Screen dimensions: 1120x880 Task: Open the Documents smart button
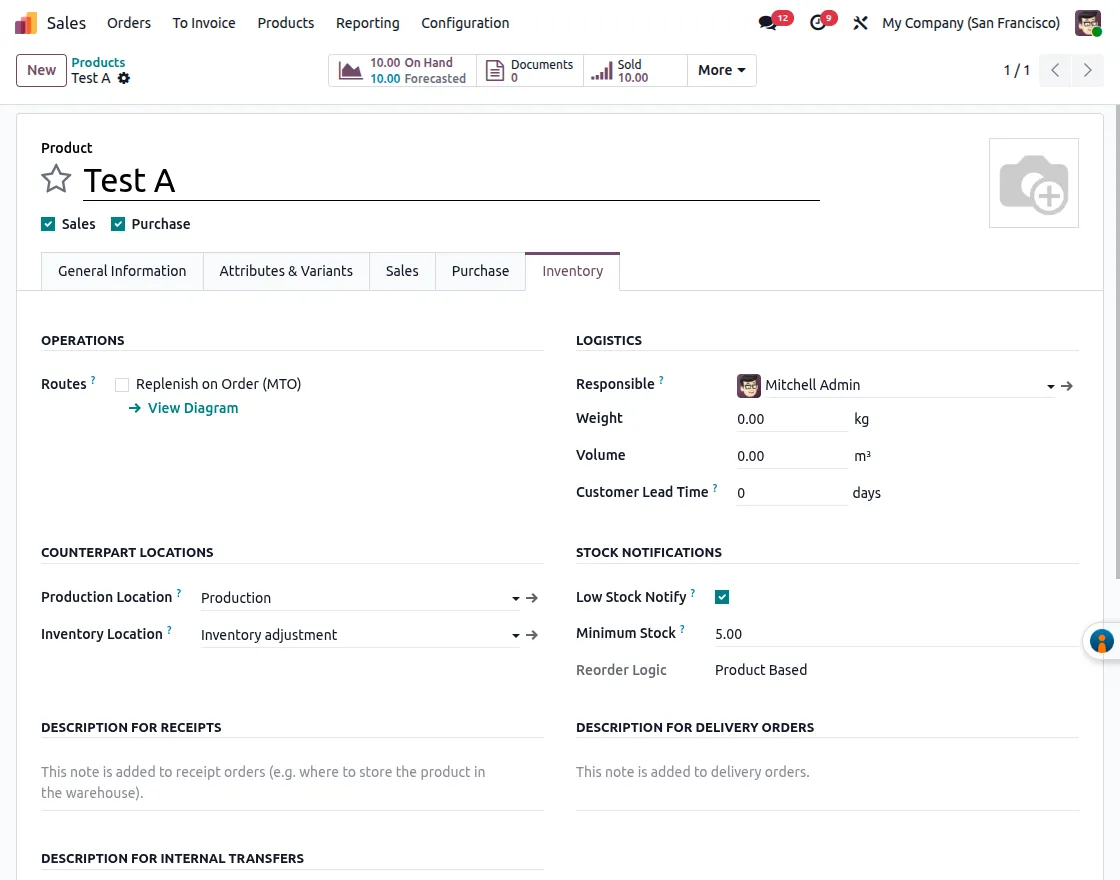(530, 70)
